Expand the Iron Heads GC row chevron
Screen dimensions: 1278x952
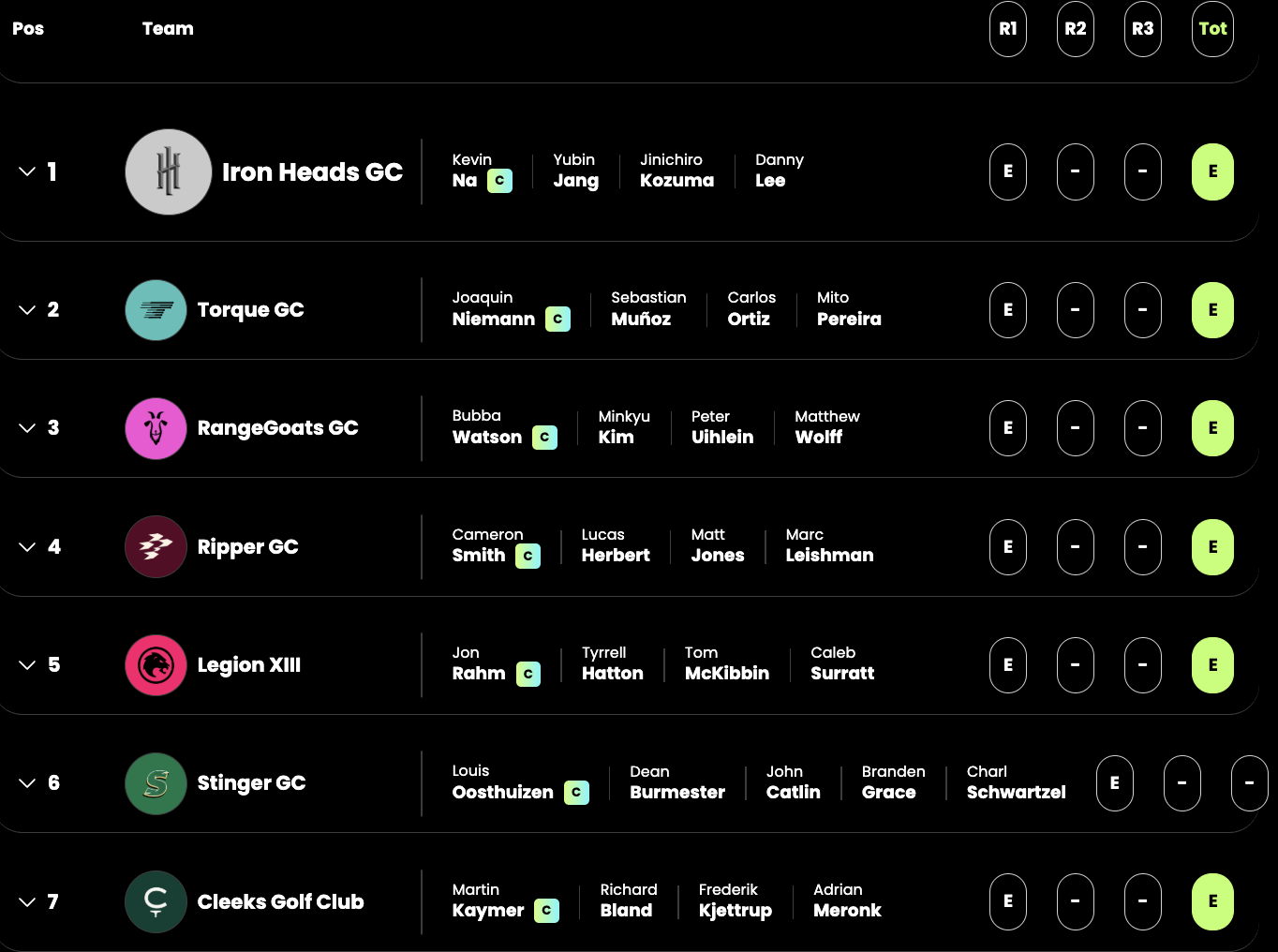point(27,171)
